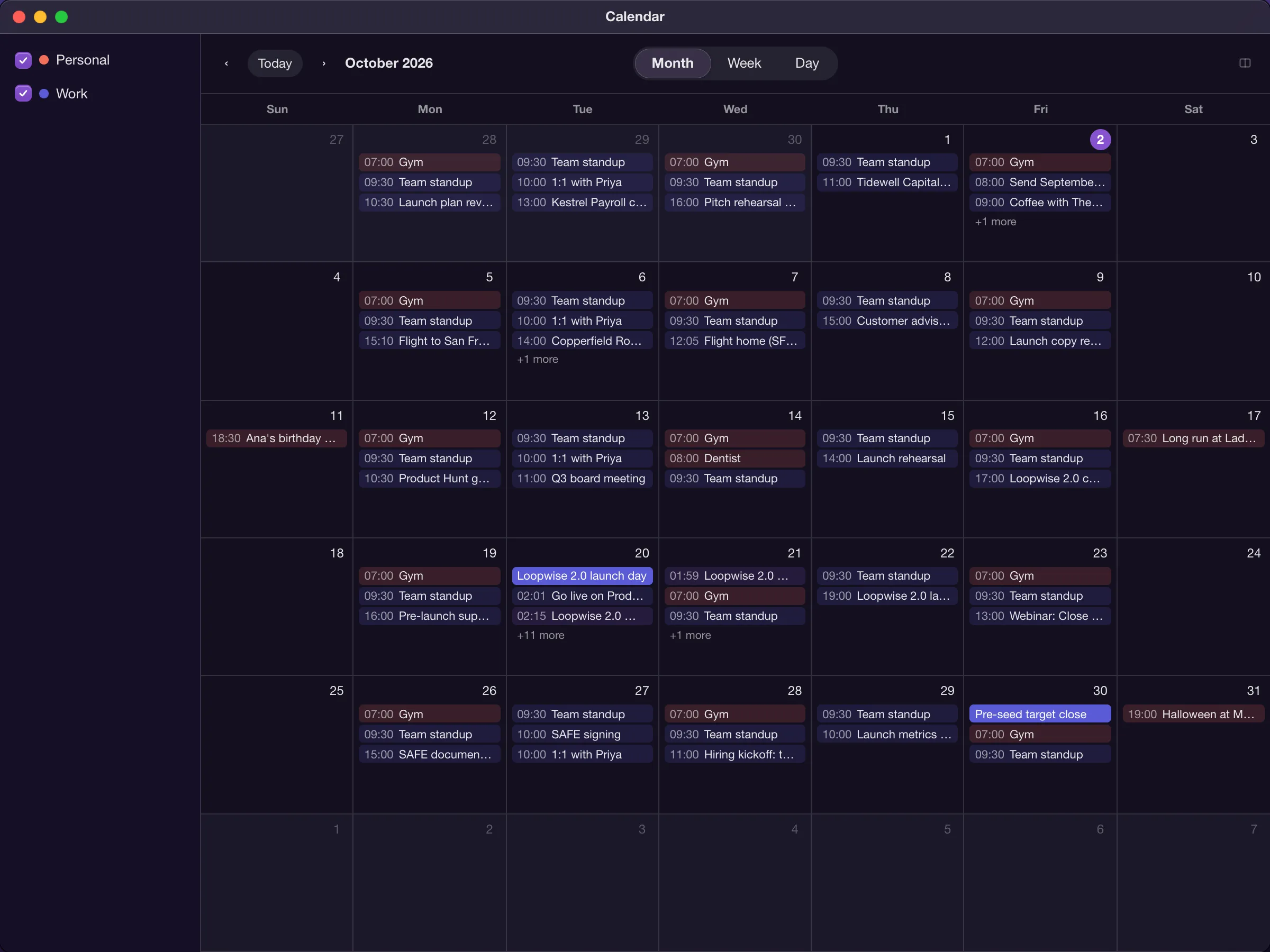
Task: Open Flight home event on 7th
Action: 734,341
